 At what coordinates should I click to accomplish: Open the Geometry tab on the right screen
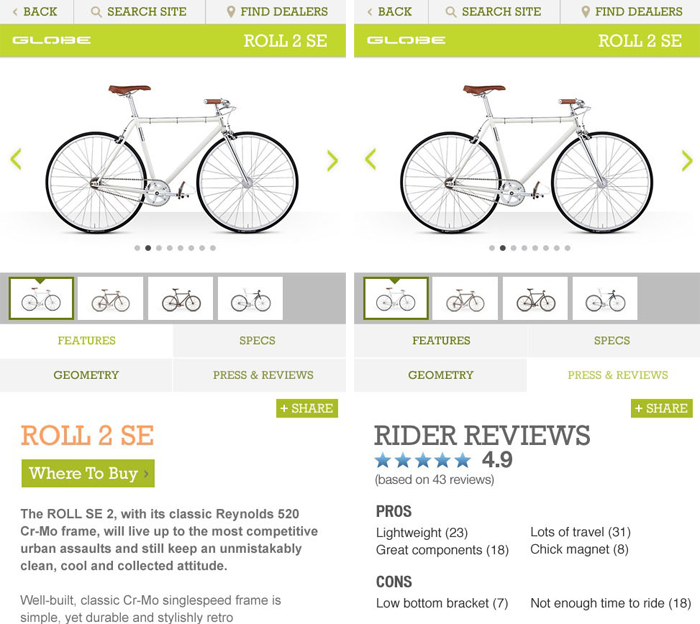441,375
